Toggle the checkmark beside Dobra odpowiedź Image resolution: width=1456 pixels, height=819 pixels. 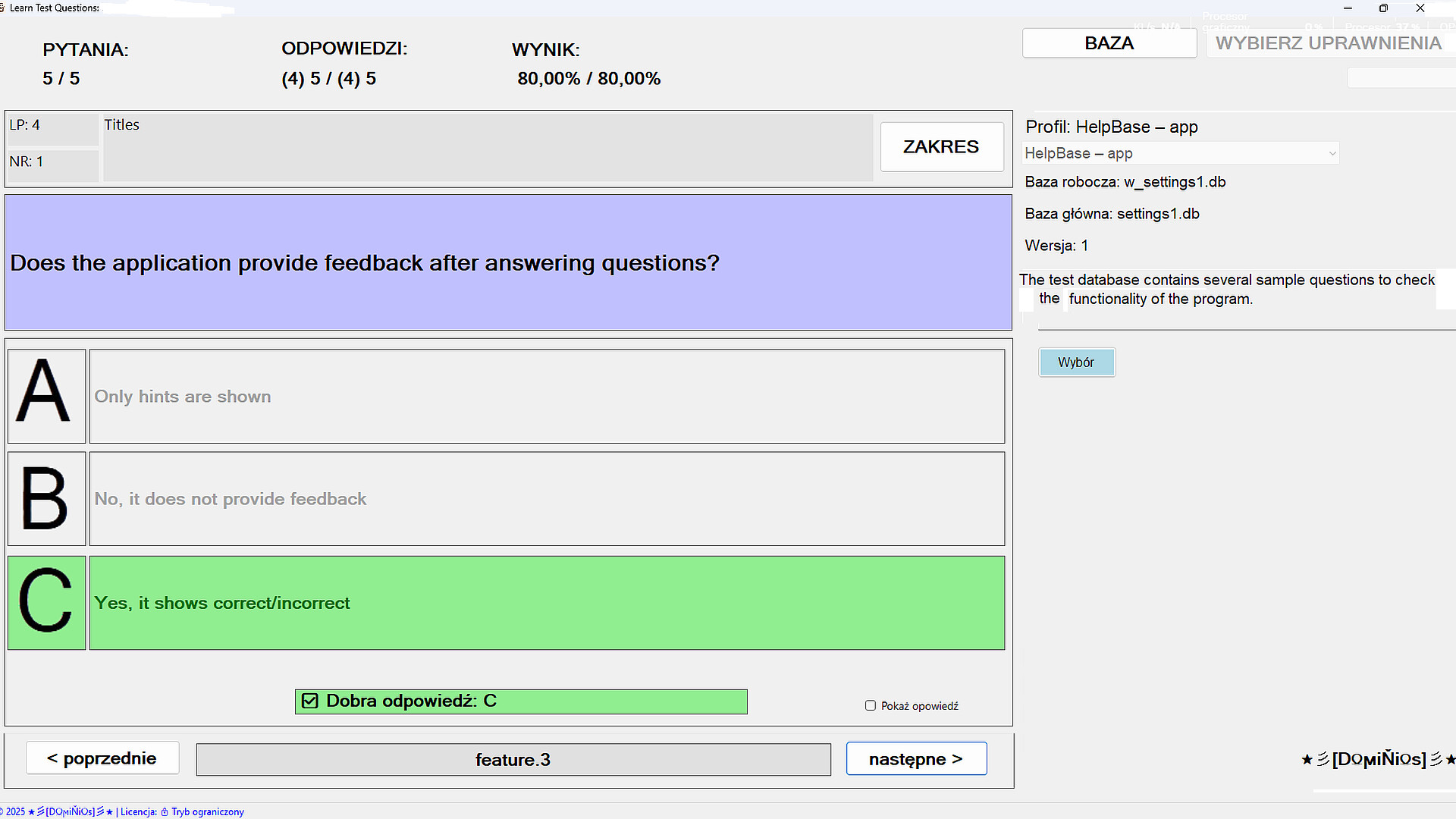(309, 701)
